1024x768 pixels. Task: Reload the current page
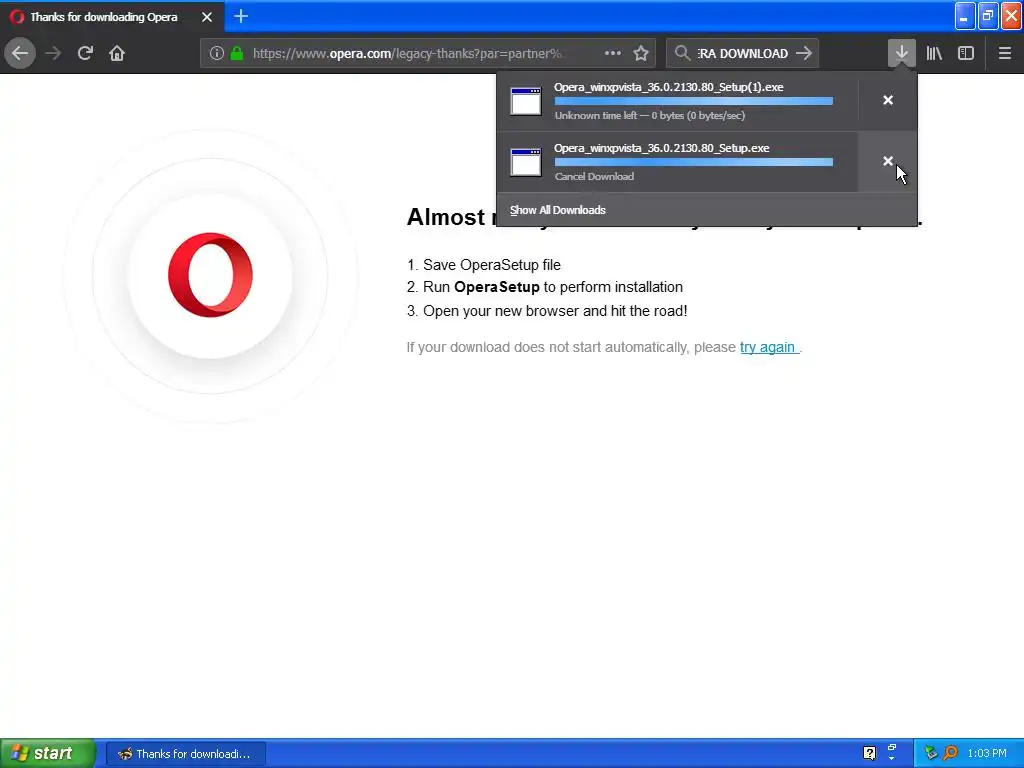click(85, 53)
